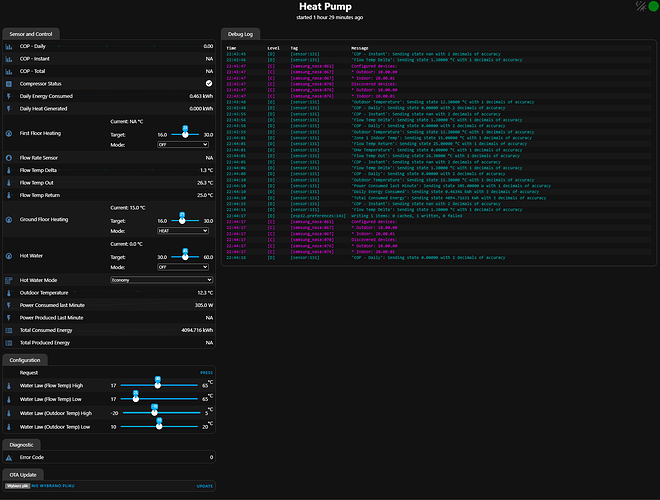Image resolution: width=660 pixels, height=500 pixels.
Task: Click the Total Consumed Energy counter icon
Action: (x=9, y=329)
